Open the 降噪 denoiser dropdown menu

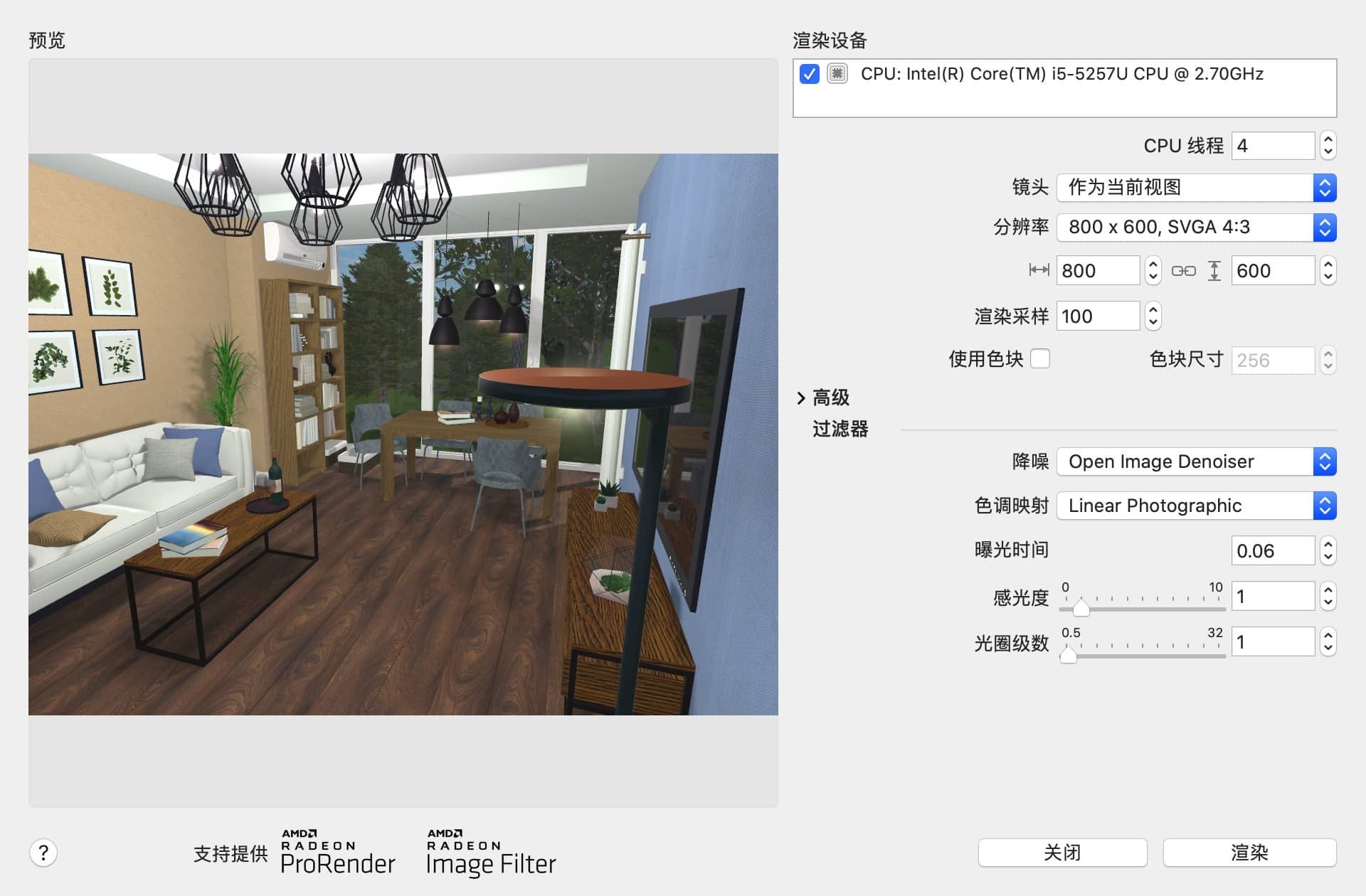pyautogui.click(x=1196, y=460)
